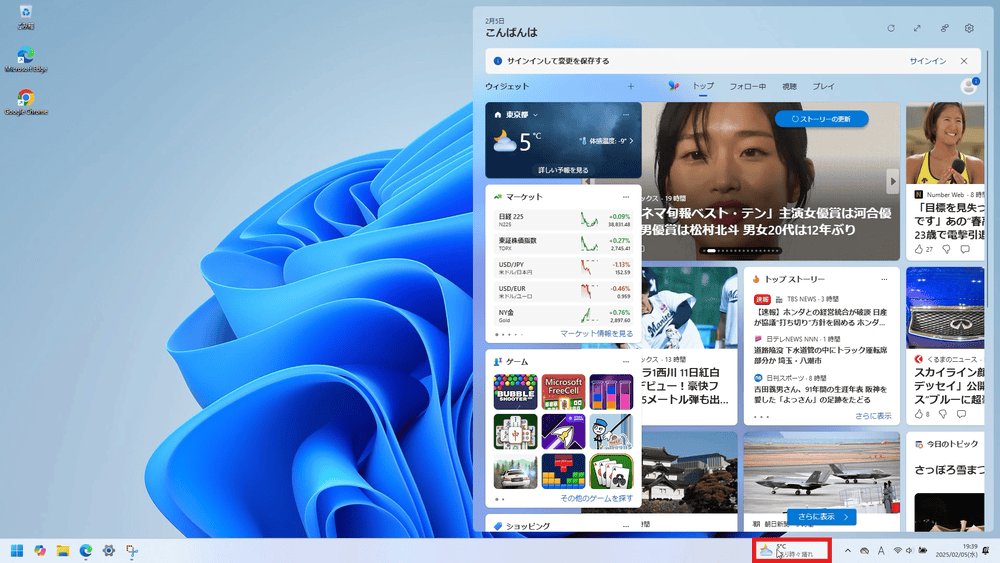Open Microsoft FreeCell game tile
1000x563 pixels.
563,392
